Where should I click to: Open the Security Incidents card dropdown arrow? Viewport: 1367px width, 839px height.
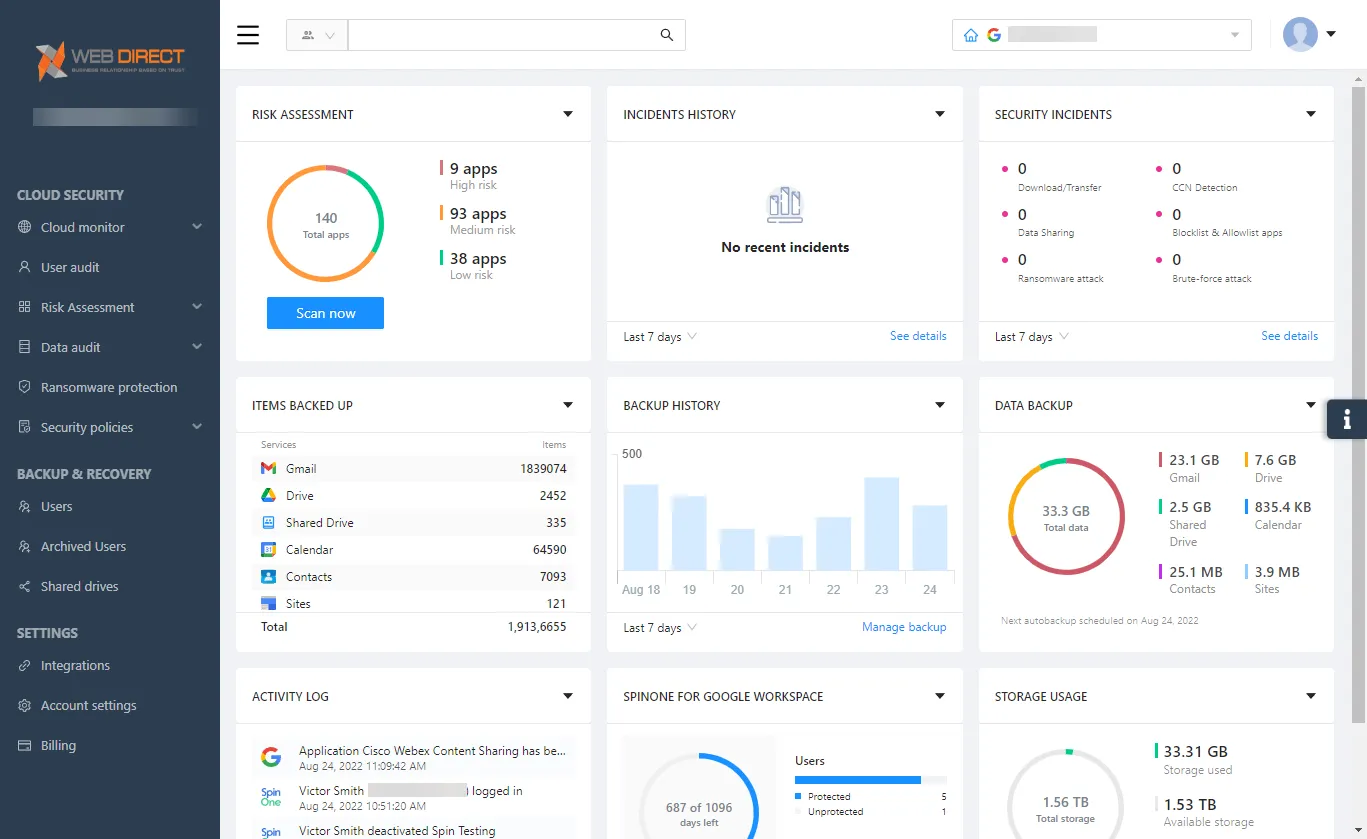click(1311, 114)
